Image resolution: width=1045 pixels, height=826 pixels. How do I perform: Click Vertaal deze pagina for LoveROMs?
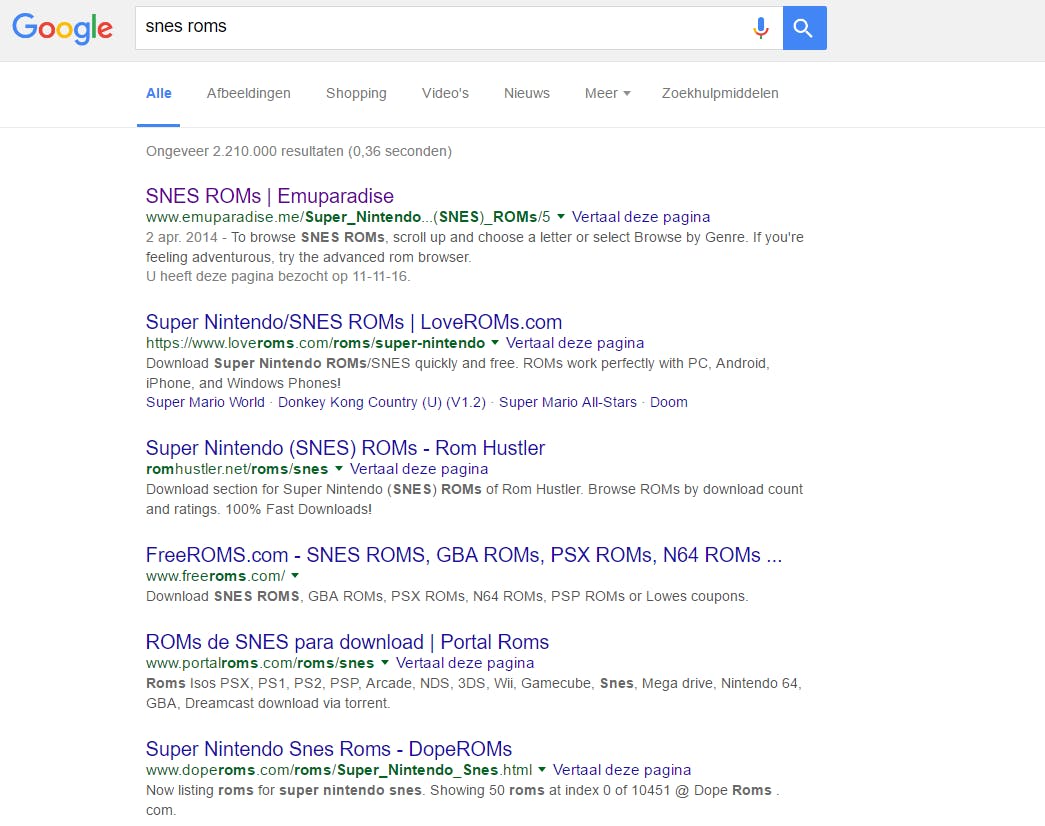click(x=575, y=343)
